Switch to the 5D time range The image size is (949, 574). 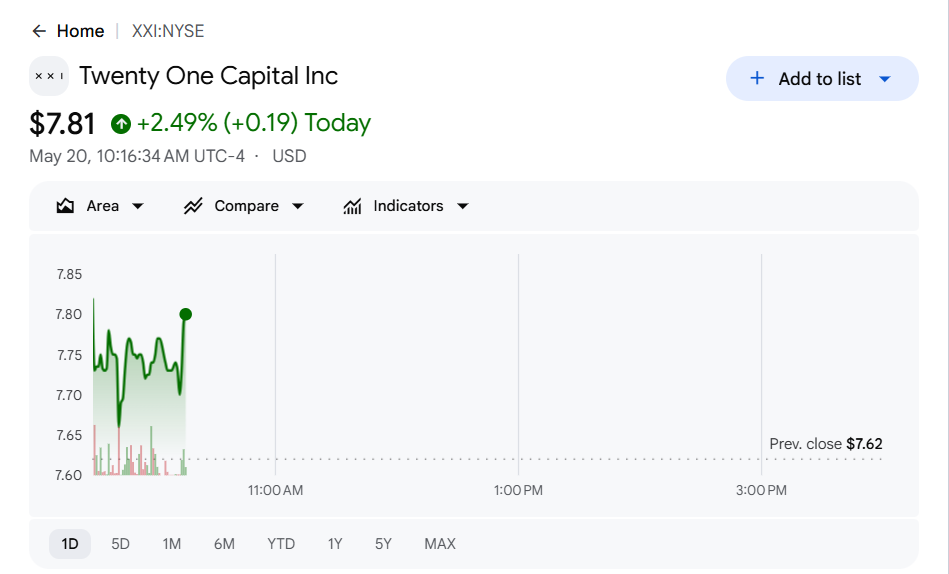pyautogui.click(x=120, y=544)
